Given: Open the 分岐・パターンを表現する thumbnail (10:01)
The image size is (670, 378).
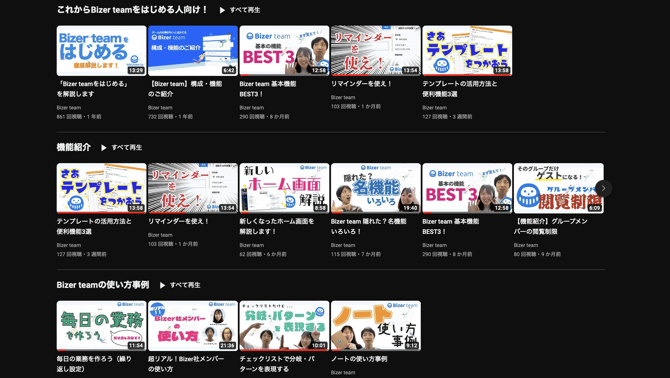Looking at the screenshot, I should click(284, 326).
